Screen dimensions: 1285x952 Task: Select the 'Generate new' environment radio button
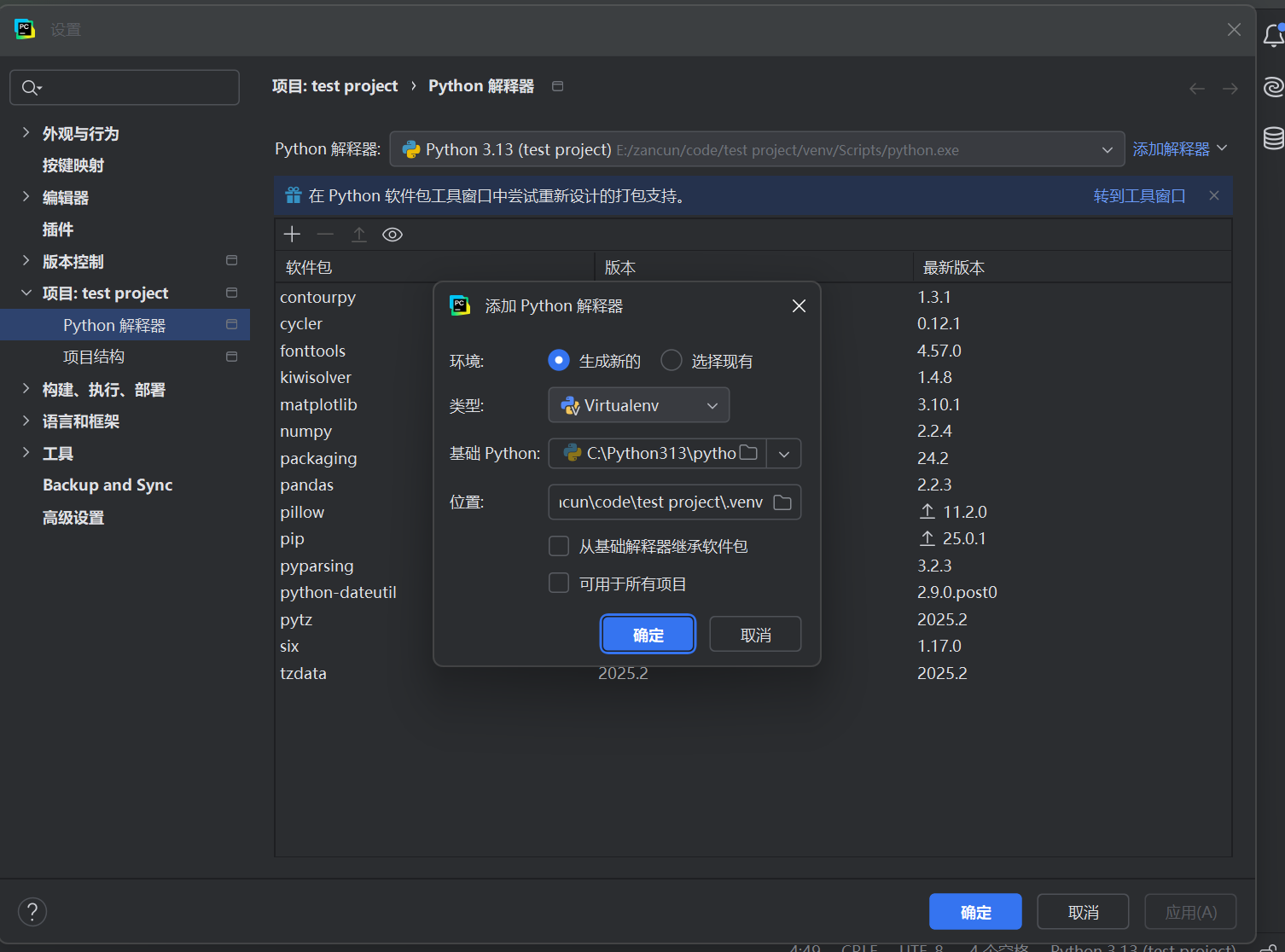click(559, 361)
